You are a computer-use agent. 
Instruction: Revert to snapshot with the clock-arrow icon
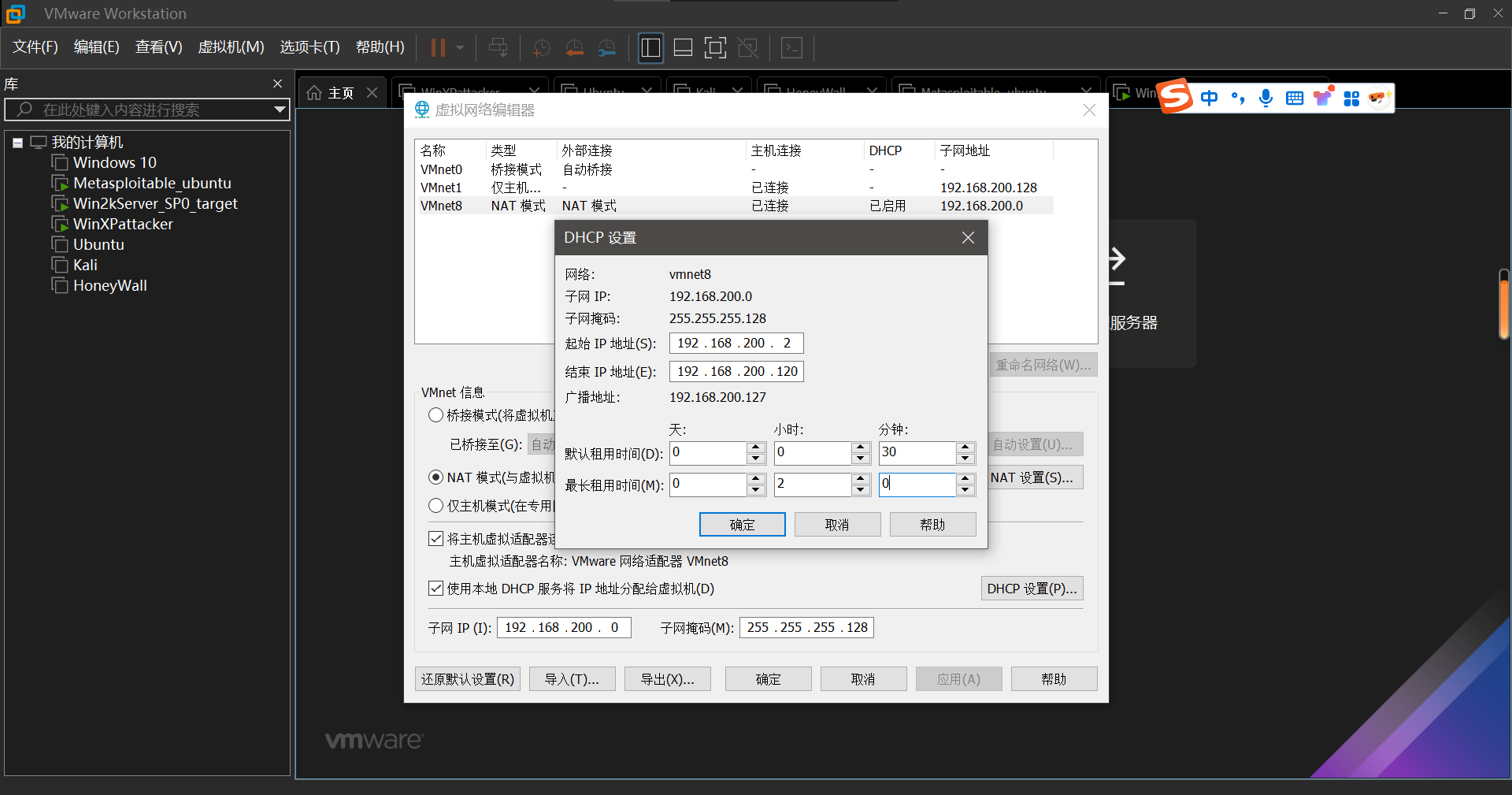(574, 47)
